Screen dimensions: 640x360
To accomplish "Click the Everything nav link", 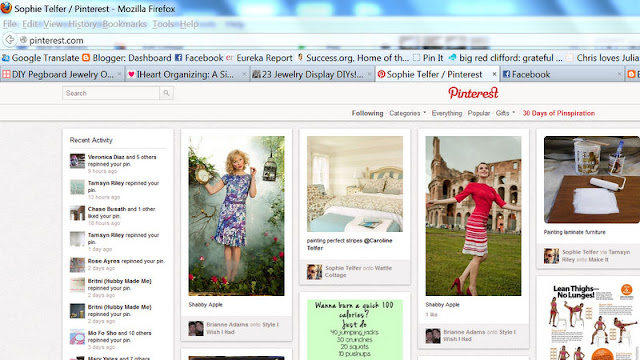I will click(x=447, y=113).
